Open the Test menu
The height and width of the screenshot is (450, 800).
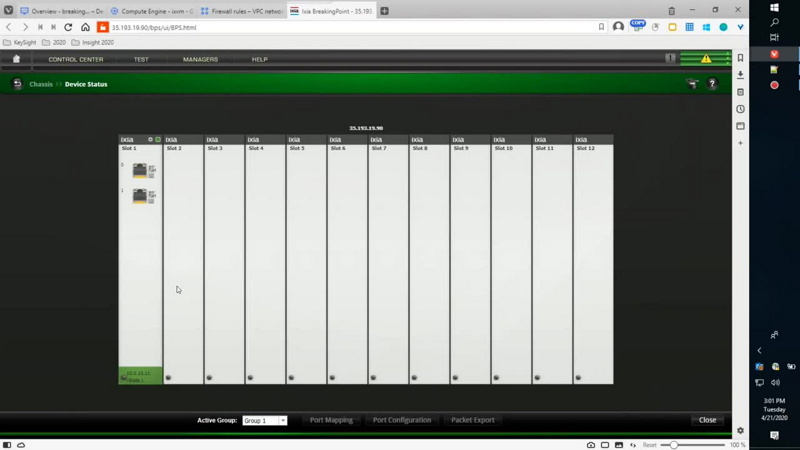[x=141, y=59]
